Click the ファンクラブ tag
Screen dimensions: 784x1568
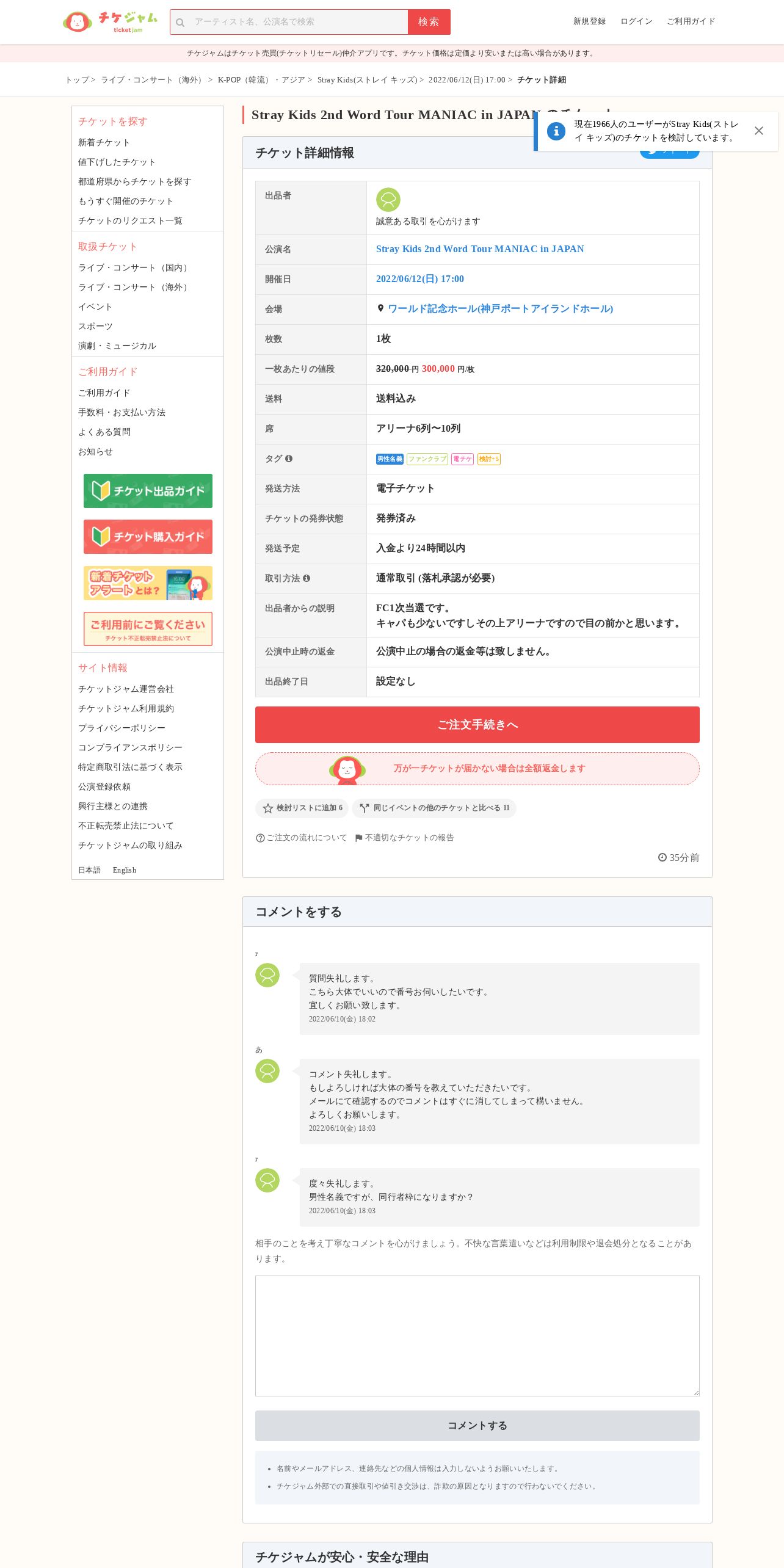coord(427,459)
